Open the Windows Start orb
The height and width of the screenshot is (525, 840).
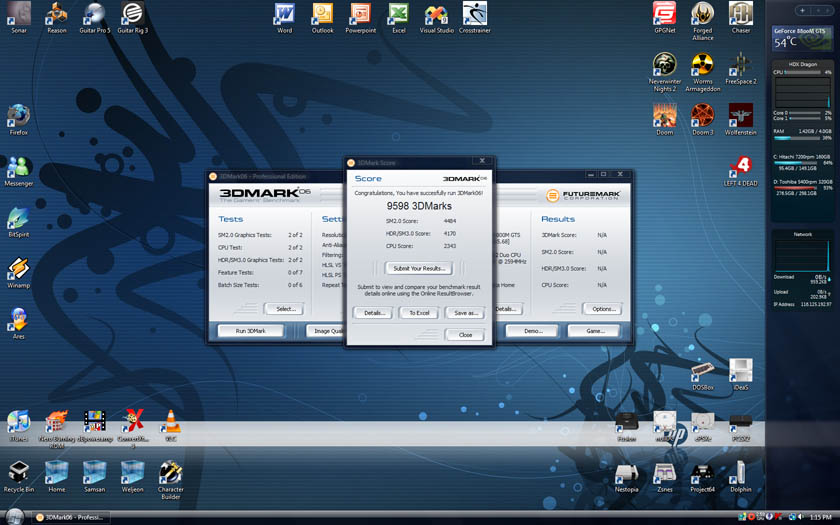[14, 516]
